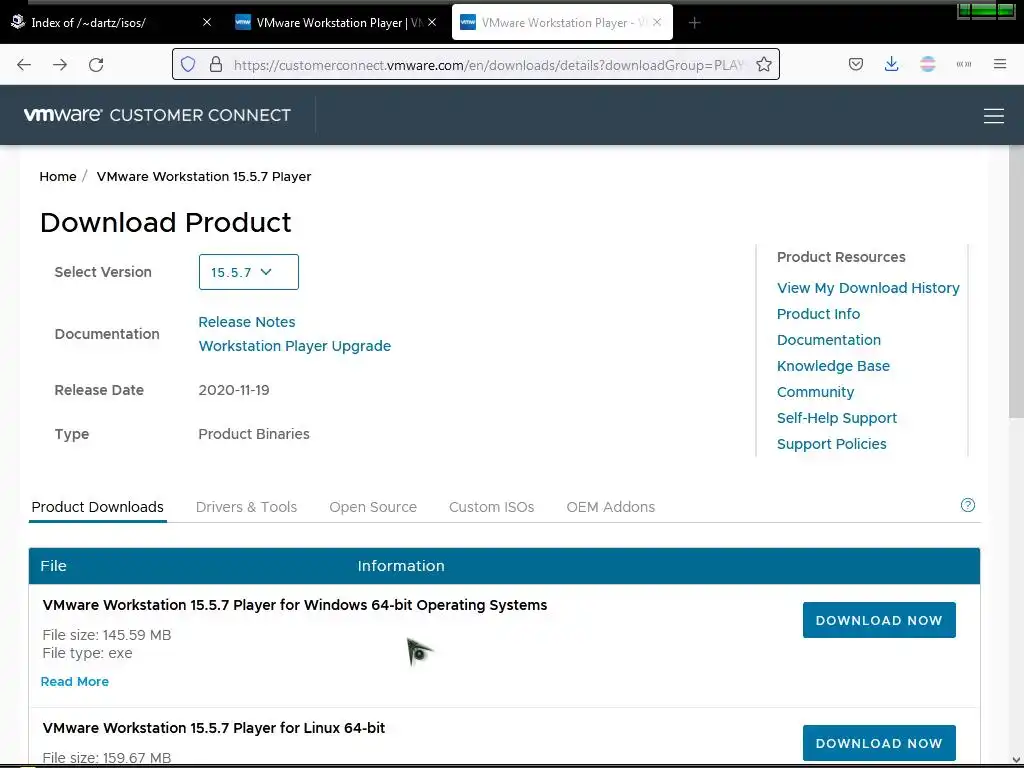Open the Knowledge Base link
The height and width of the screenshot is (768, 1024).
pos(833,366)
